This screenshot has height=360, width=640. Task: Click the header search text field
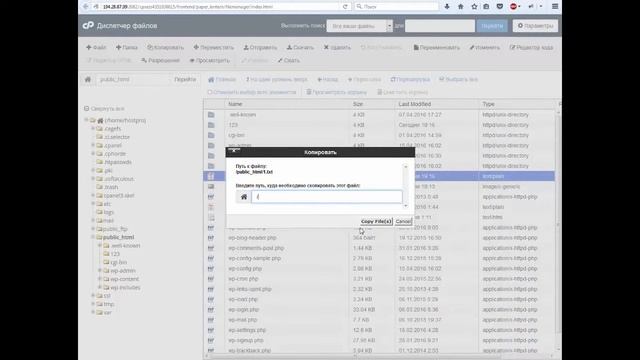point(440,26)
